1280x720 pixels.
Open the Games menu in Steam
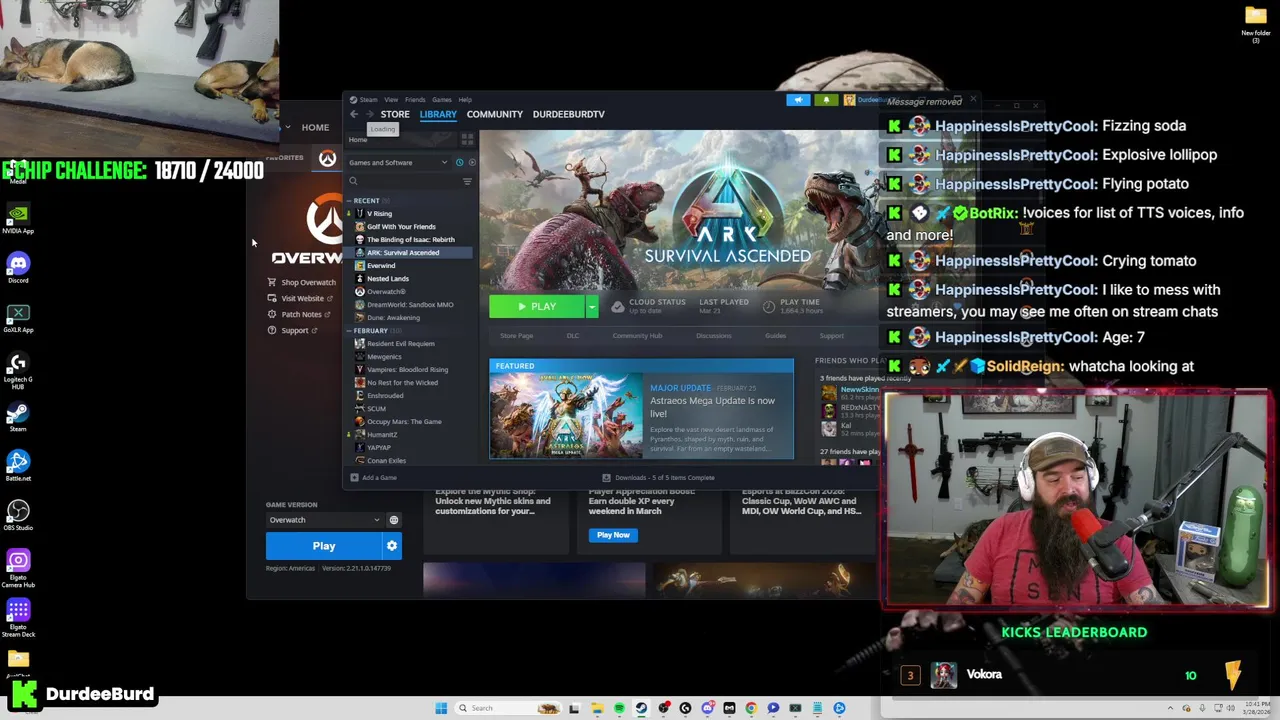click(x=441, y=100)
